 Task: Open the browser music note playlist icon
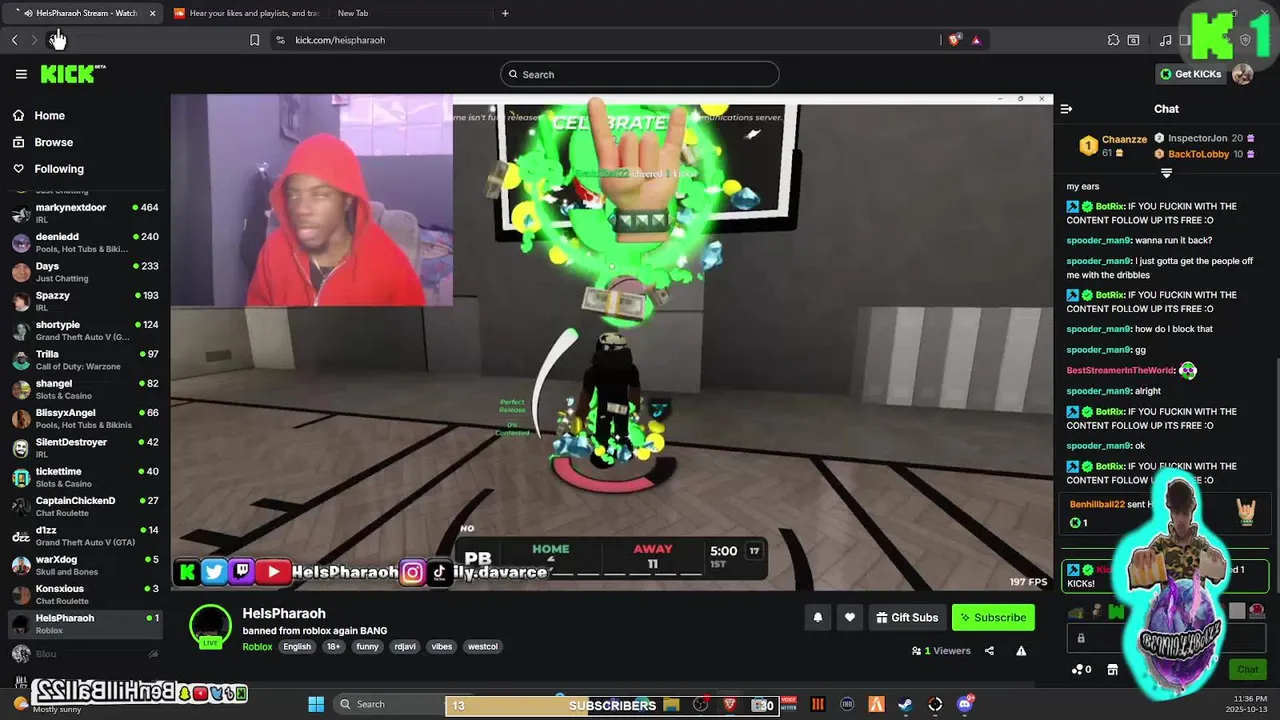coord(1165,40)
